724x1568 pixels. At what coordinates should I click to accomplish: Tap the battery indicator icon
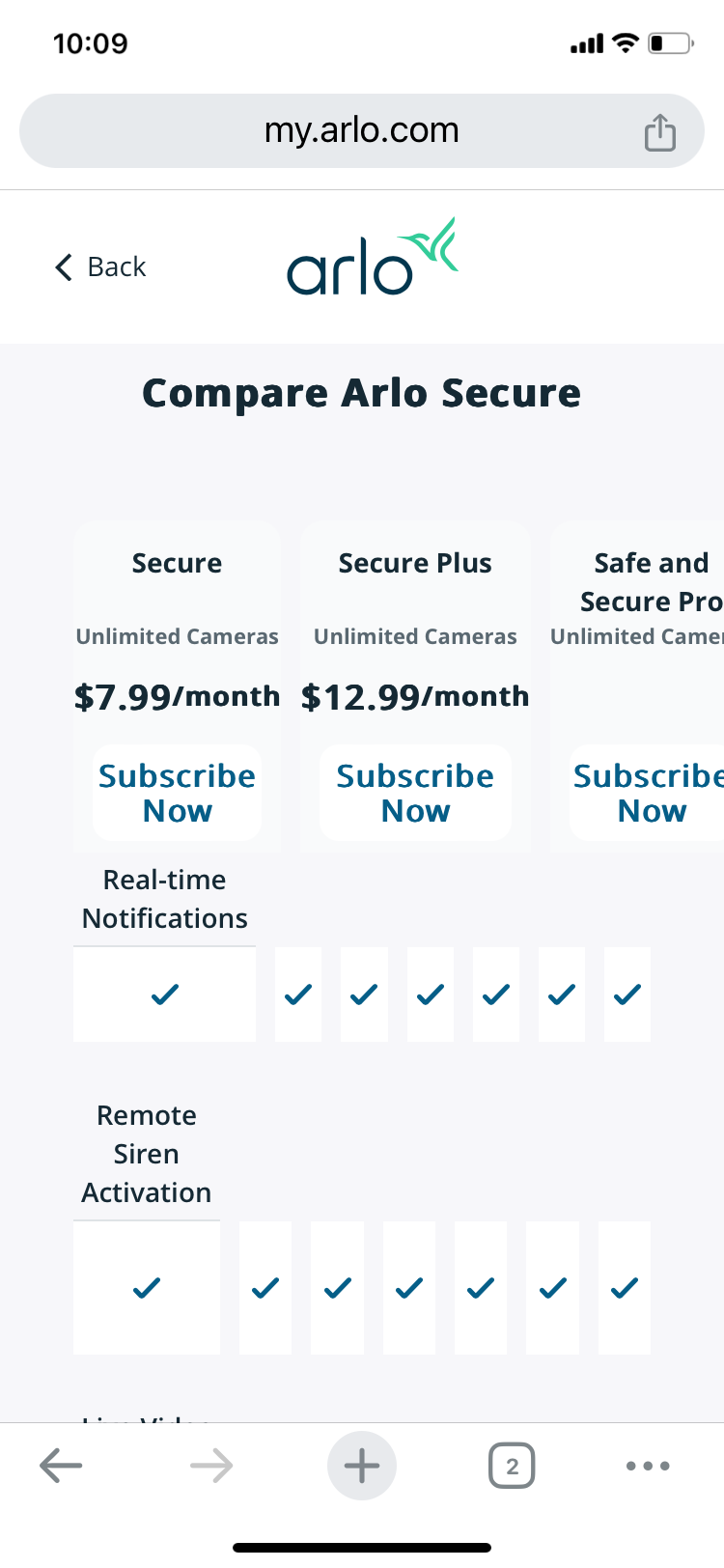(x=666, y=42)
